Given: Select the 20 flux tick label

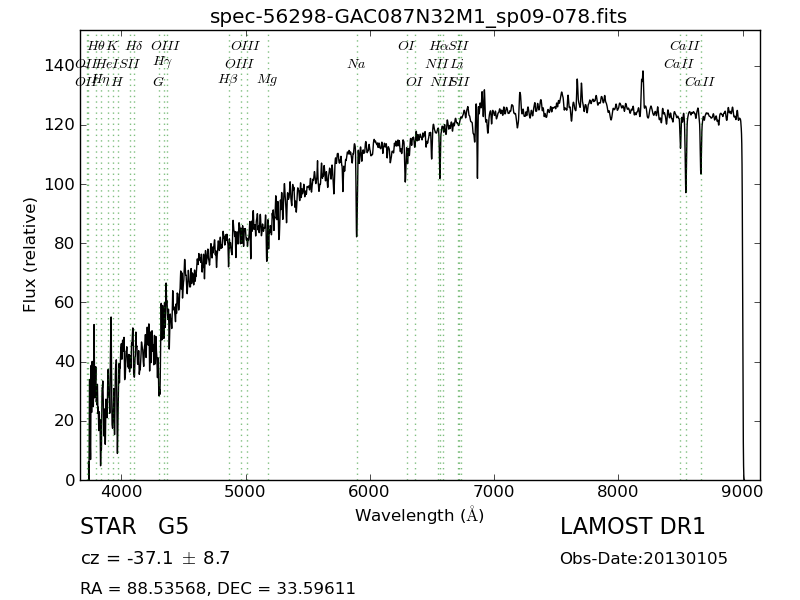Looking at the screenshot, I should click(x=65, y=421).
